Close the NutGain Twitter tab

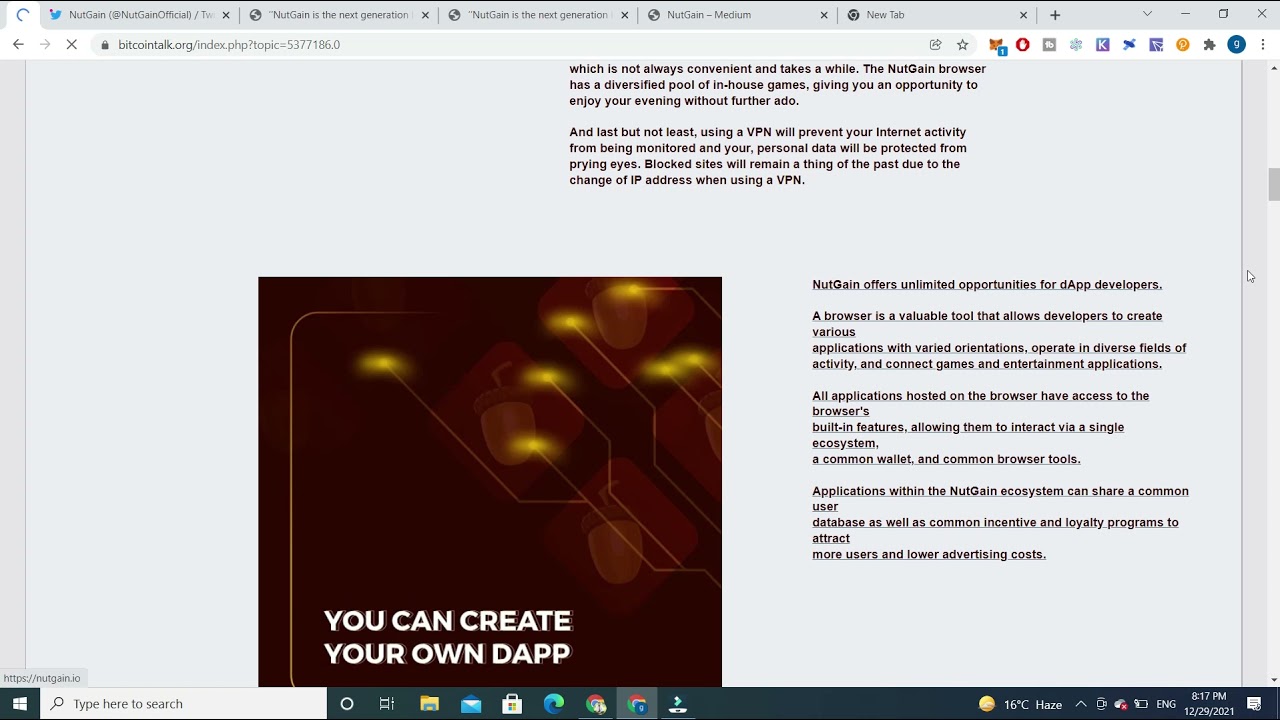tap(226, 15)
